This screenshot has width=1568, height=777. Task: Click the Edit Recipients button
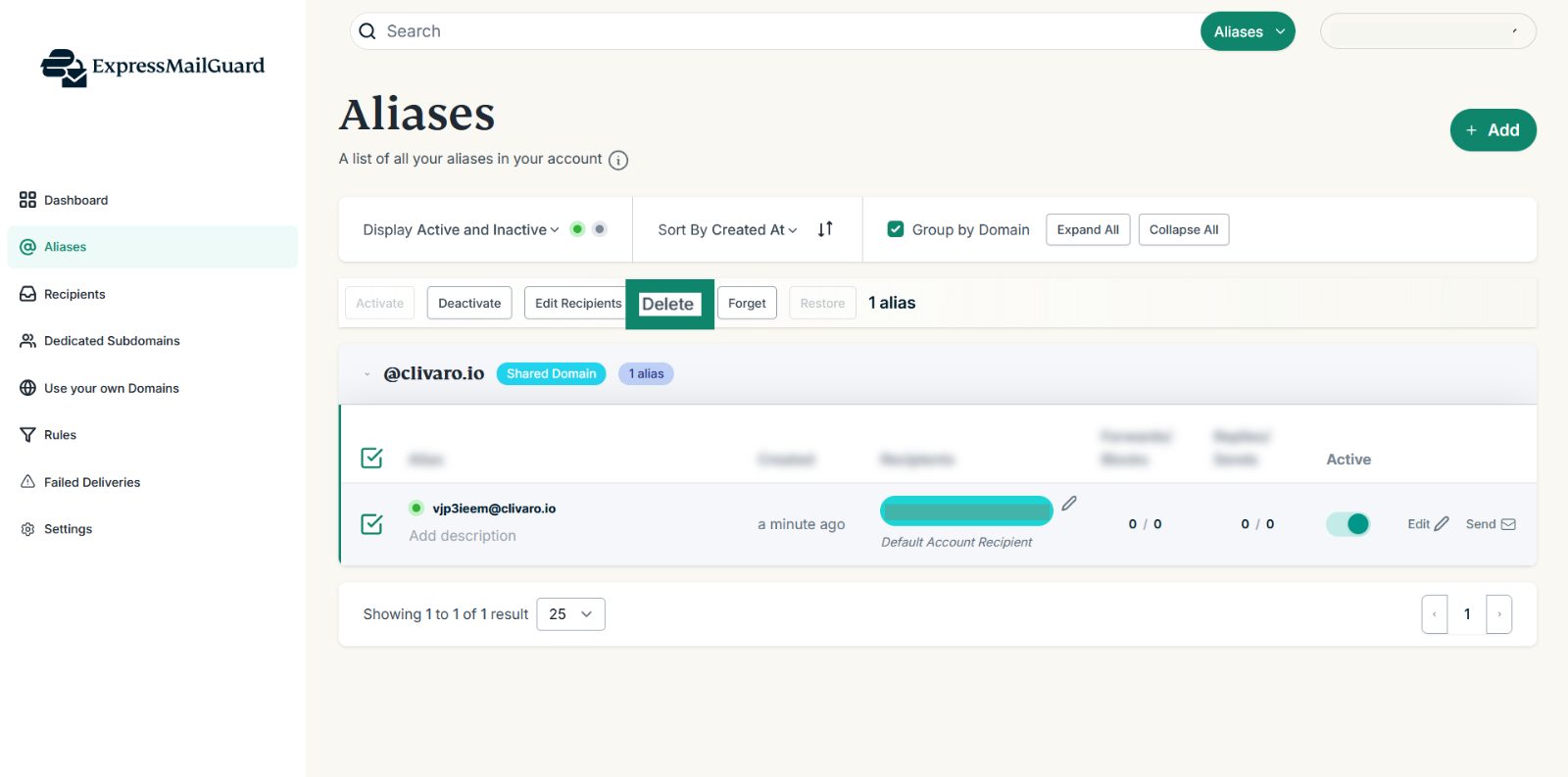pos(578,303)
